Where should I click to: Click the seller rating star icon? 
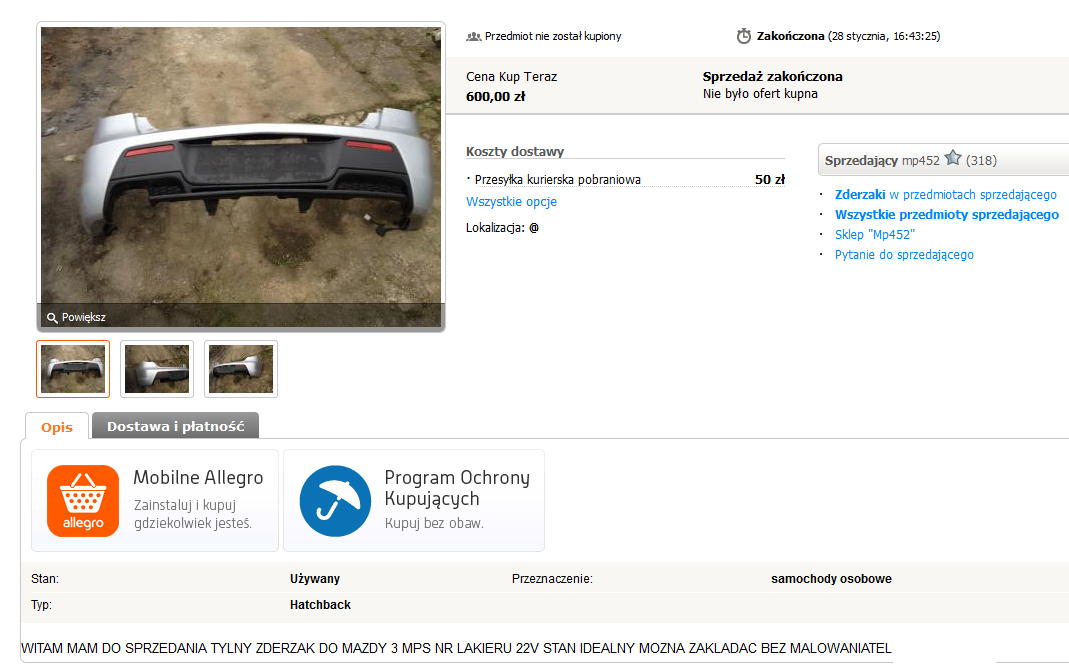pos(953,159)
